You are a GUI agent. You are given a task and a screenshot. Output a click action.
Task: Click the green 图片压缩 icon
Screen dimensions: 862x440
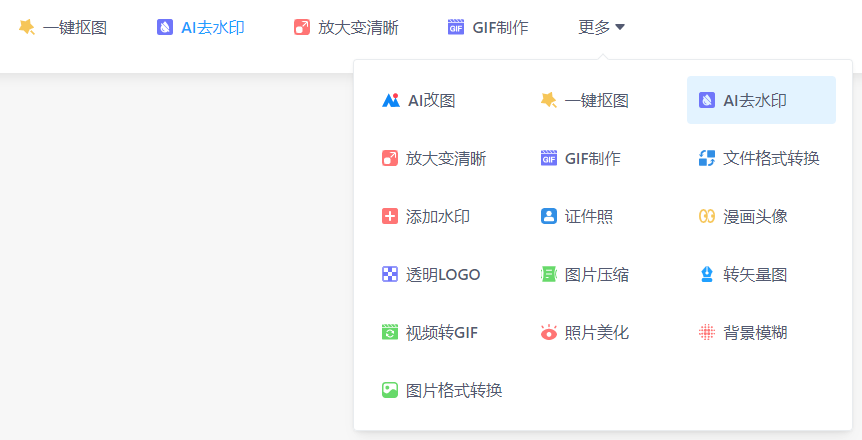click(x=548, y=274)
